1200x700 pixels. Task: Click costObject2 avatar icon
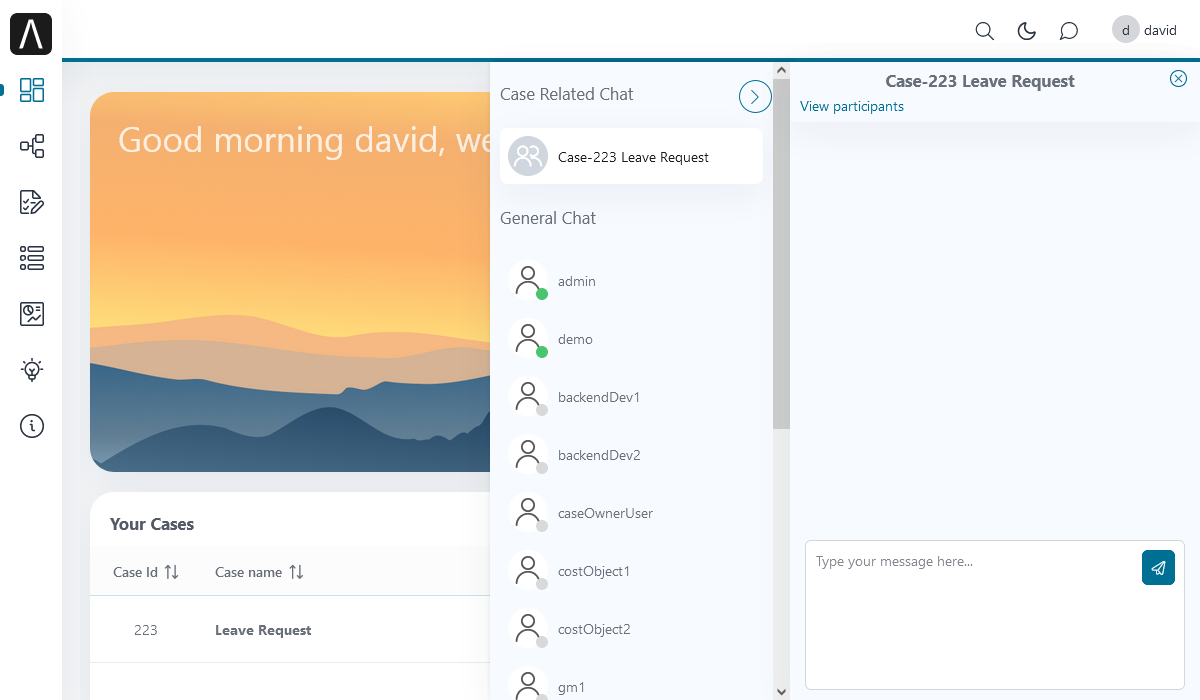(528, 629)
